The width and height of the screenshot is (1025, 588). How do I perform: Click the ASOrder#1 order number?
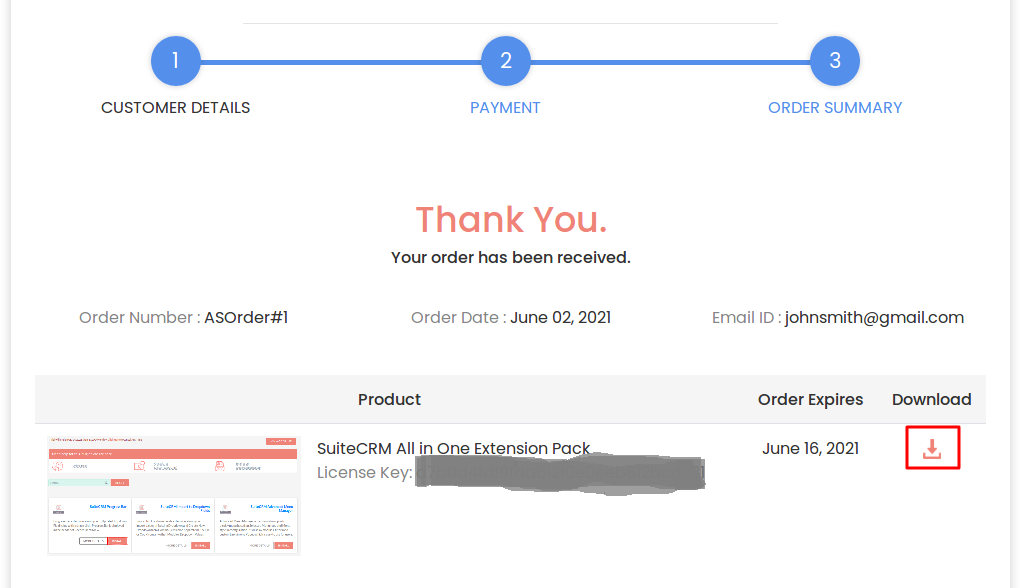(x=246, y=317)
